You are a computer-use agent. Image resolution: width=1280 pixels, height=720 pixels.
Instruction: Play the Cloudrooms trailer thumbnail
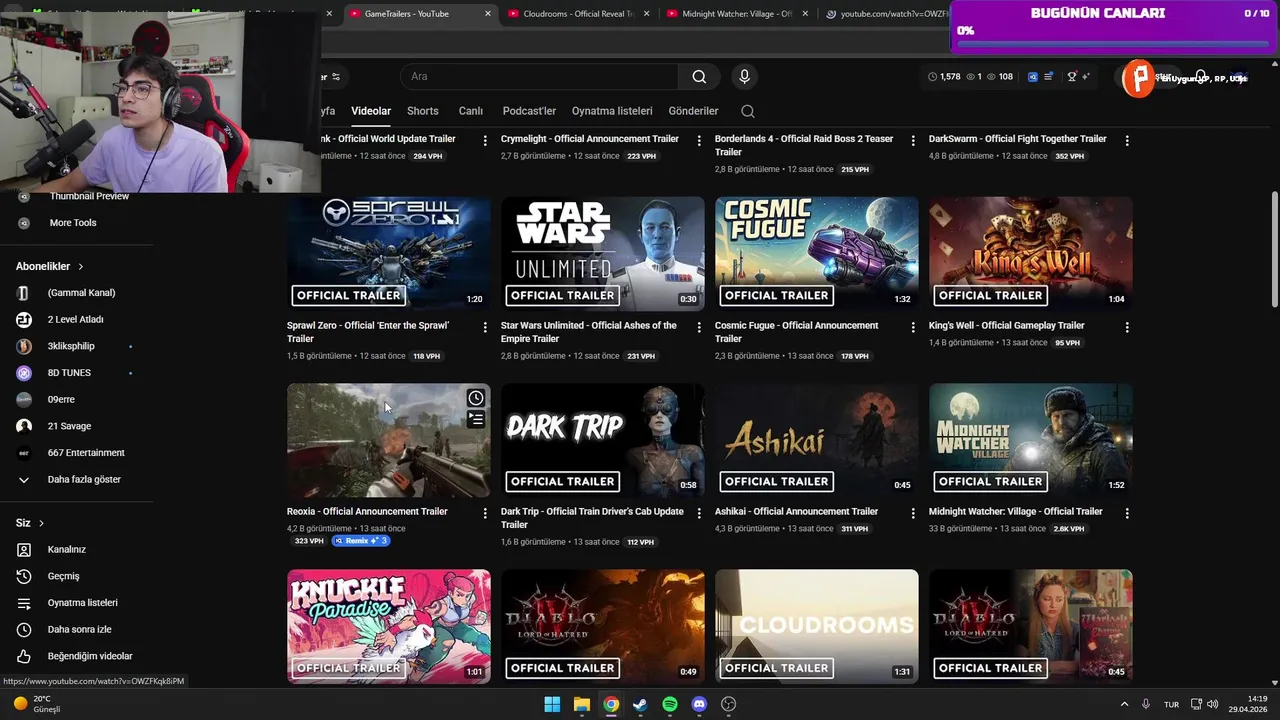[817, 627]
